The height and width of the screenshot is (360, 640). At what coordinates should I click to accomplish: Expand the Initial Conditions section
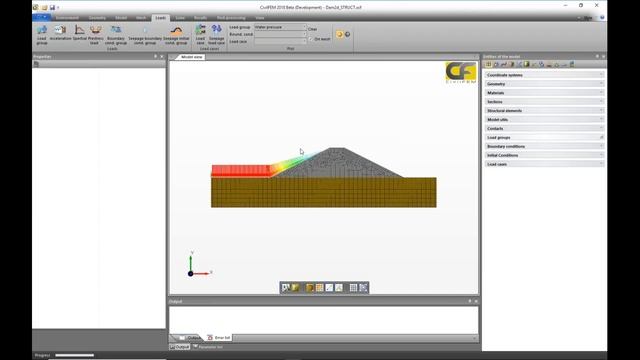544,155
